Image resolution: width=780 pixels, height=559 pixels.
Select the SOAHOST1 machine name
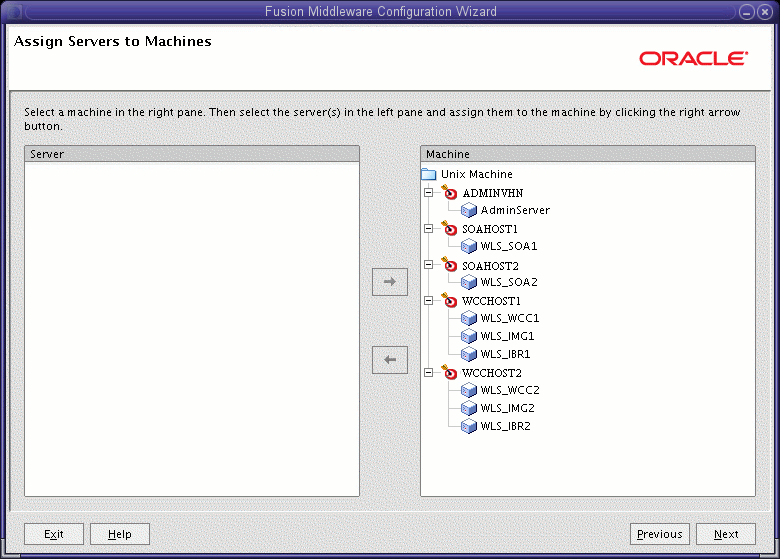click(490, 229)
